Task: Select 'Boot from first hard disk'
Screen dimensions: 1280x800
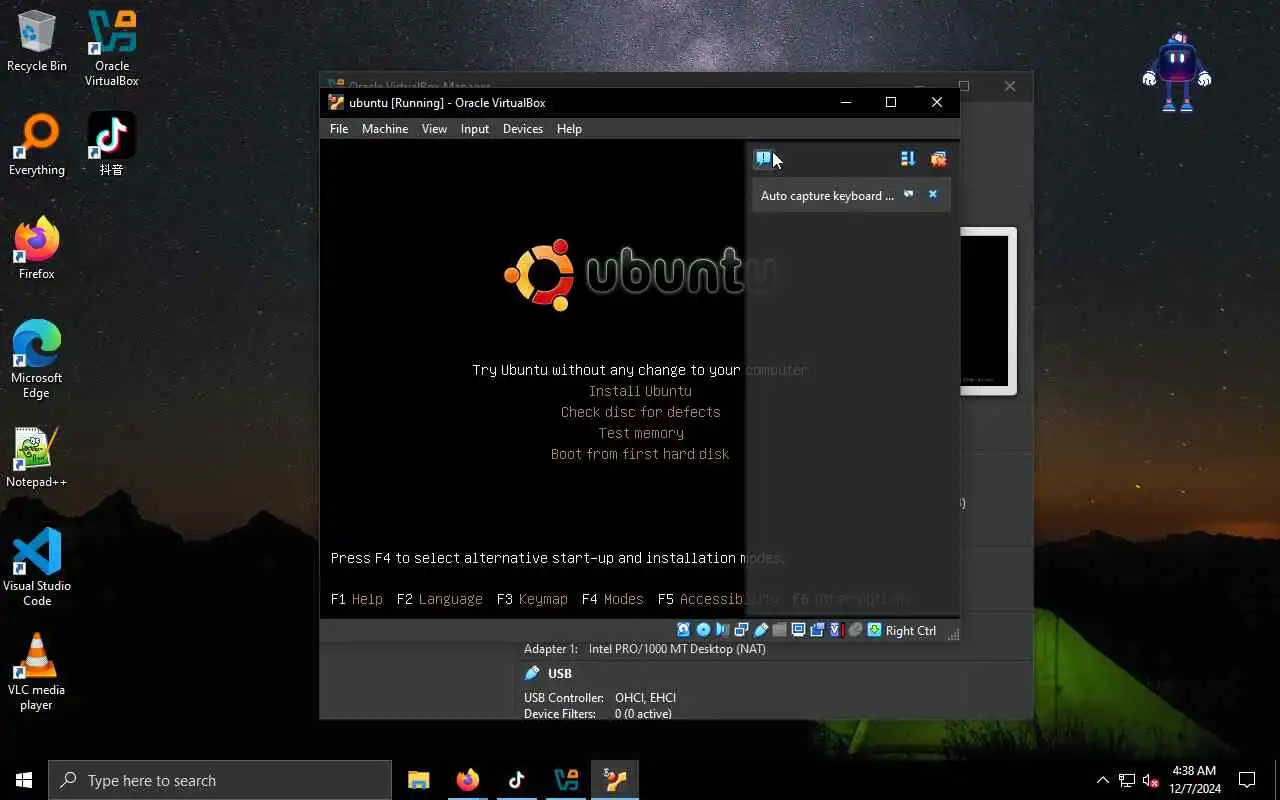Action: [x=640, y=454]
